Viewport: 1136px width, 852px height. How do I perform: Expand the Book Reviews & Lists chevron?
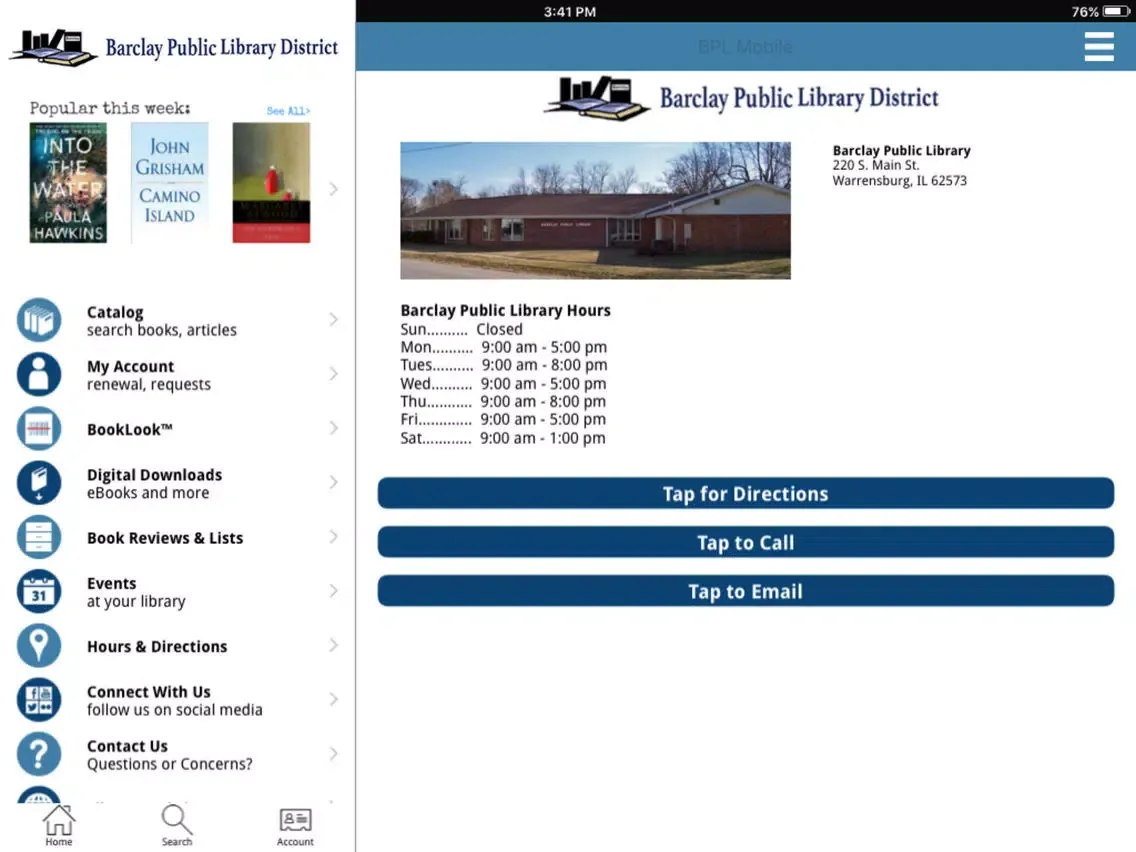333,537
